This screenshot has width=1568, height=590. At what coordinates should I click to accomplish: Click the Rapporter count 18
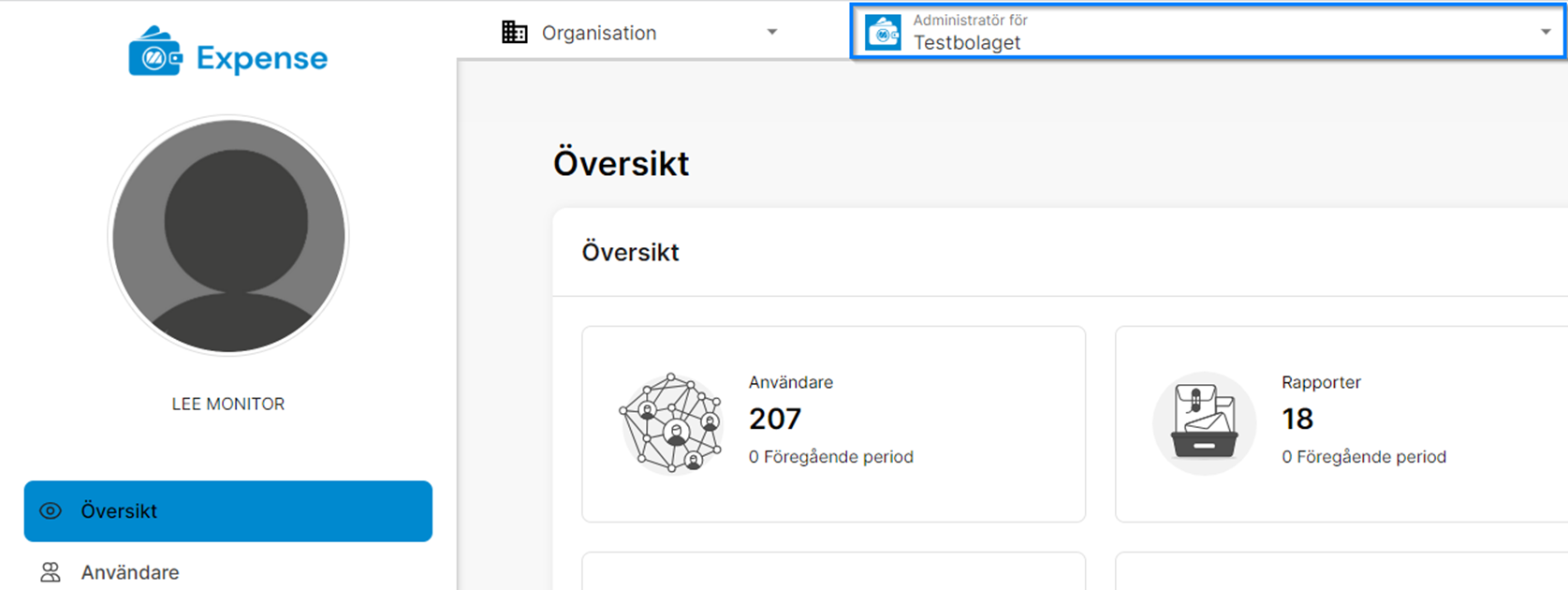(1297, 419)
